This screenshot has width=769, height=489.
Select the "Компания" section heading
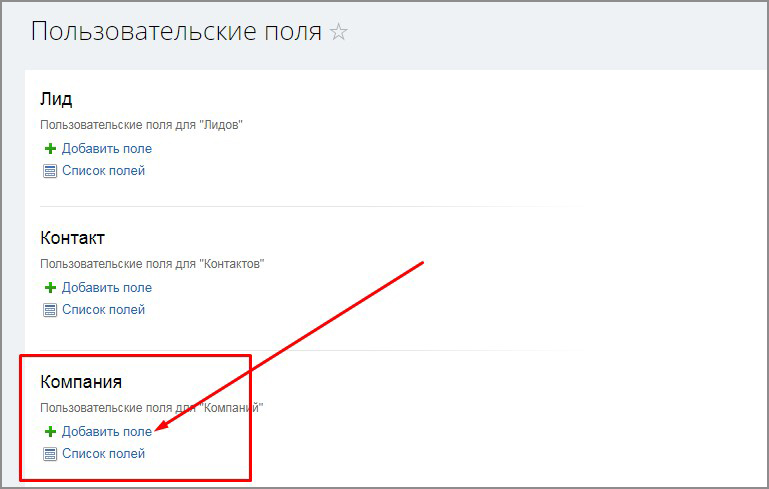pyautogui.click(x=80, y=382)
